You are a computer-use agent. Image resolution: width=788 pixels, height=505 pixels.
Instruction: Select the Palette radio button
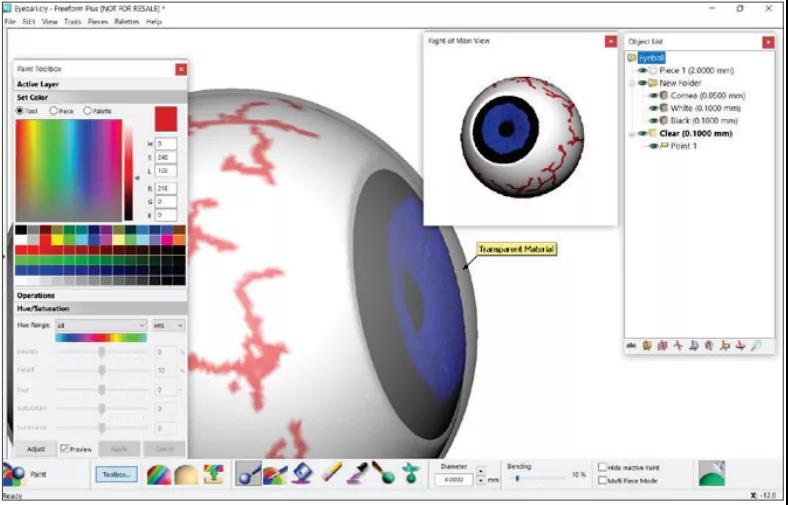pyautogui.click(x=87, y=111)
